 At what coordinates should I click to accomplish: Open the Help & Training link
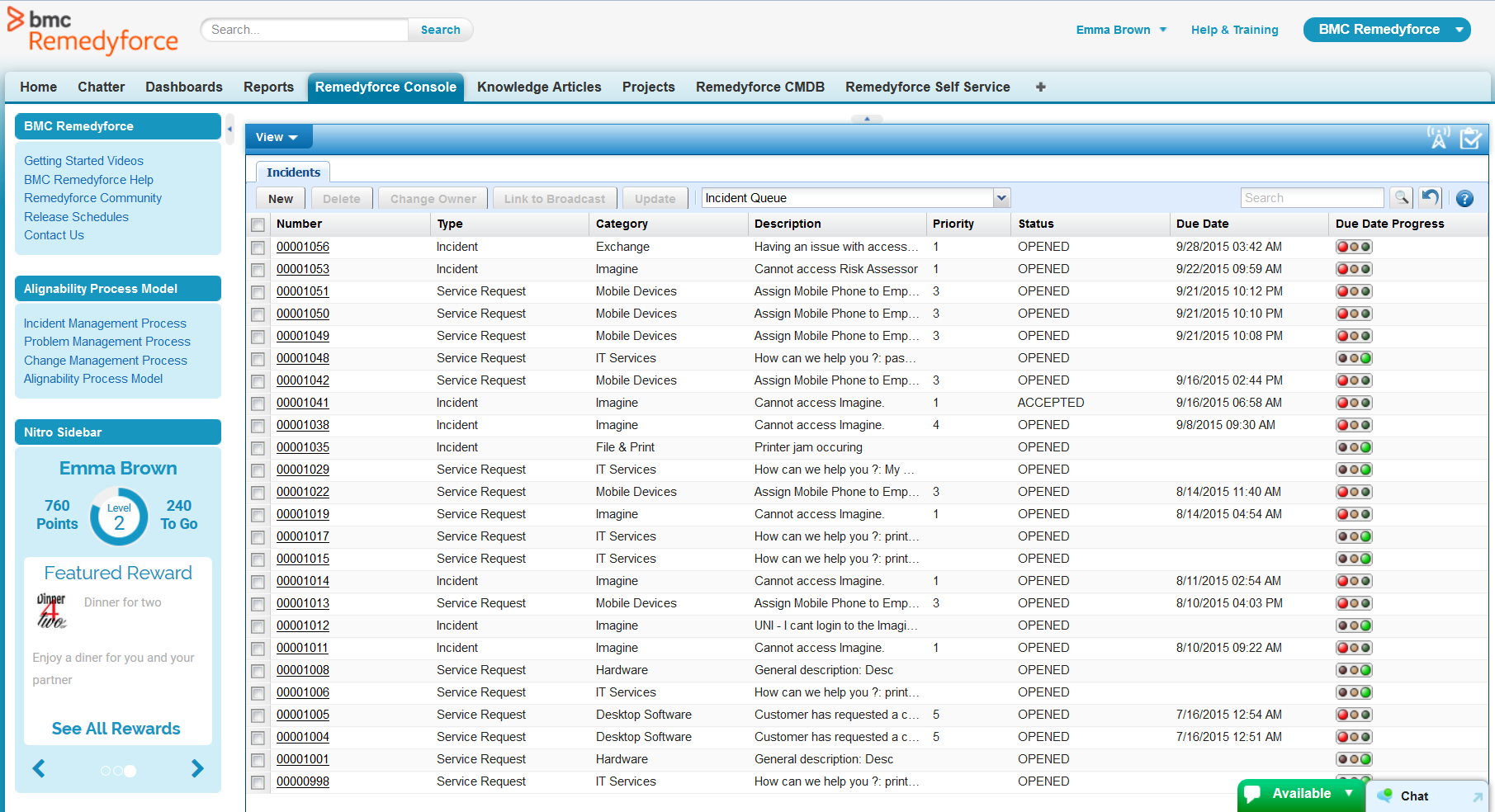coord(1234,30)
